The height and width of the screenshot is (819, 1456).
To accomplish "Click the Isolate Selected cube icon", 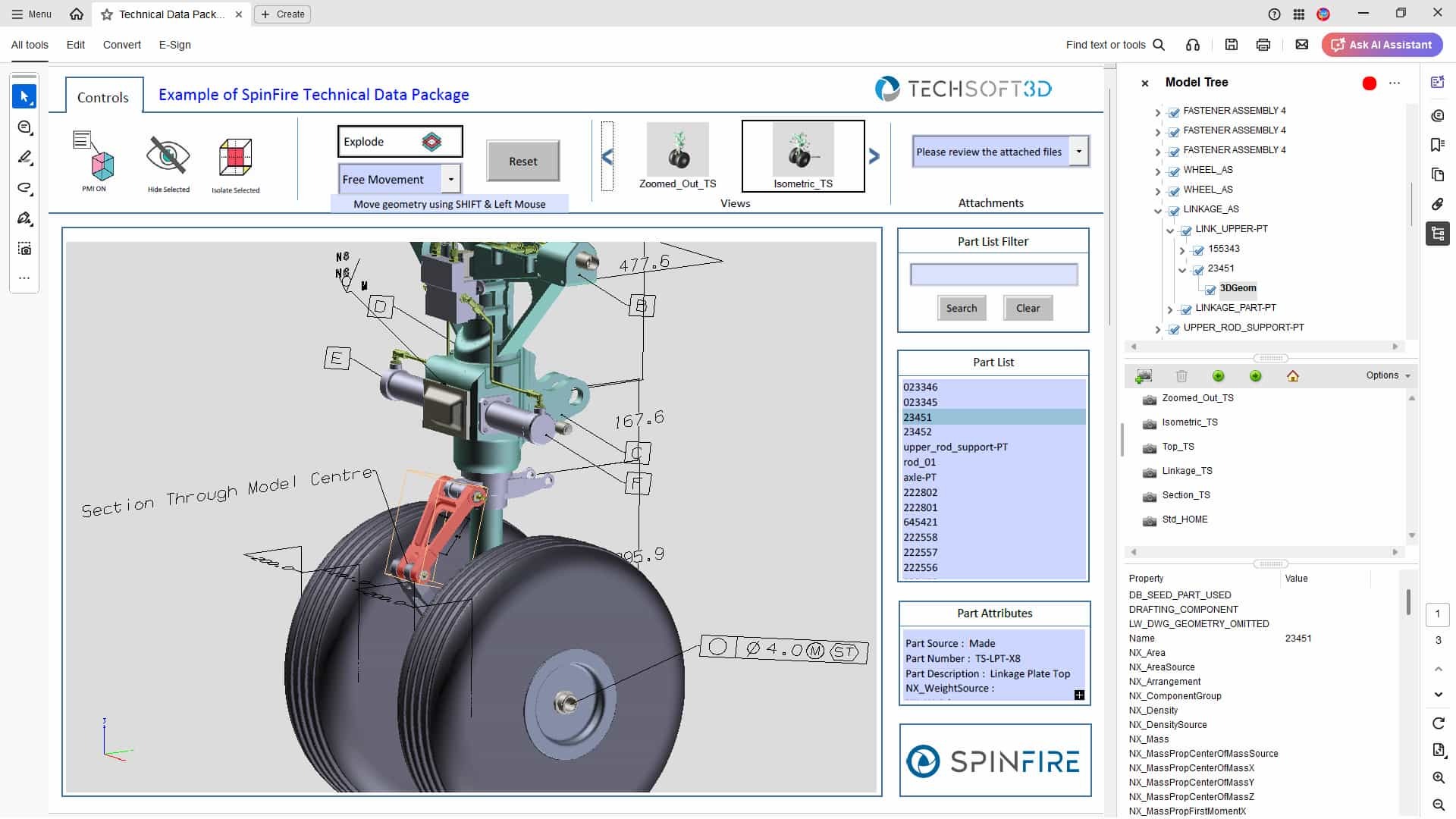I will click(235, 165).
